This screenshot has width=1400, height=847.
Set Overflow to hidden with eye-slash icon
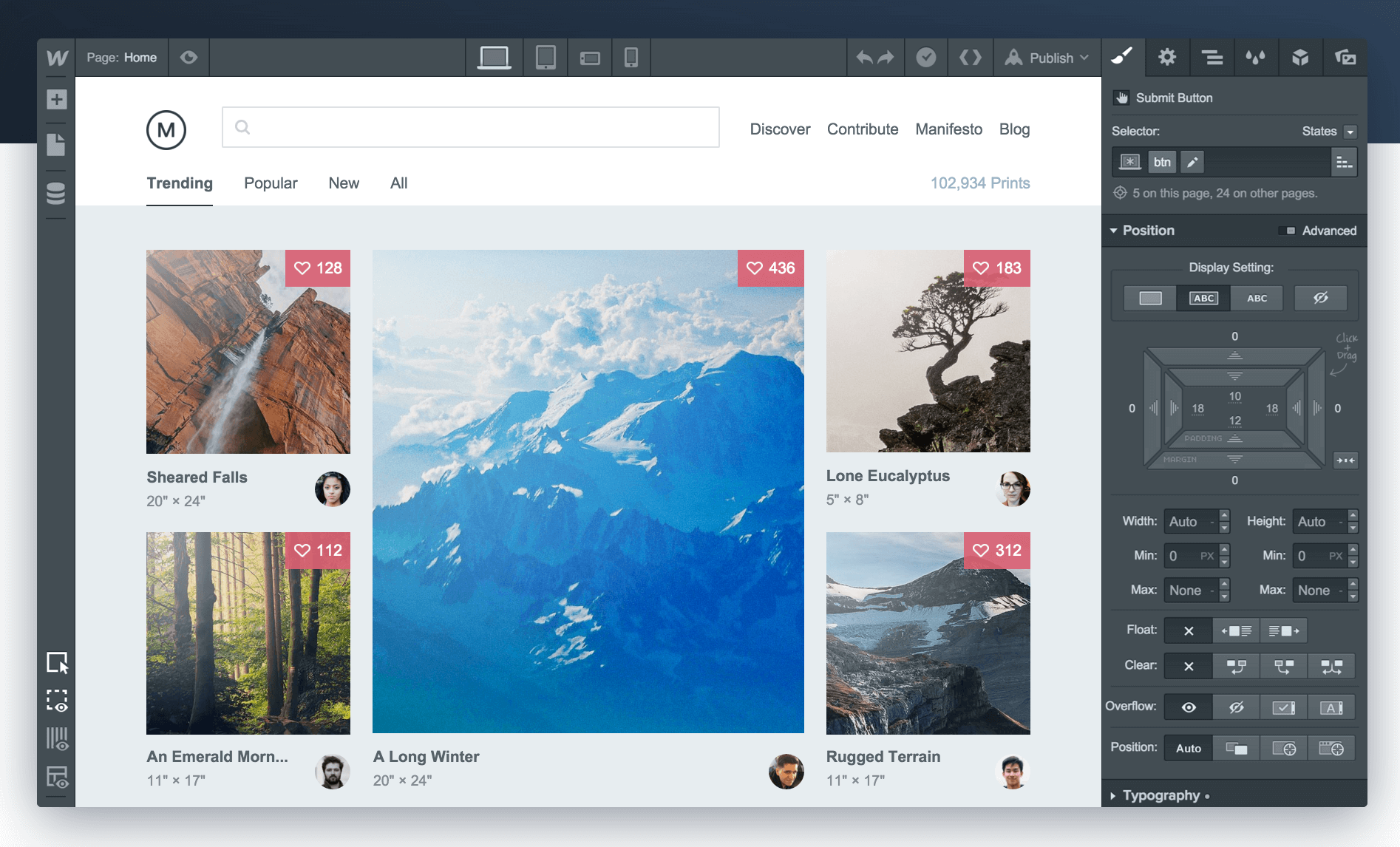[x=1236, y=707]
